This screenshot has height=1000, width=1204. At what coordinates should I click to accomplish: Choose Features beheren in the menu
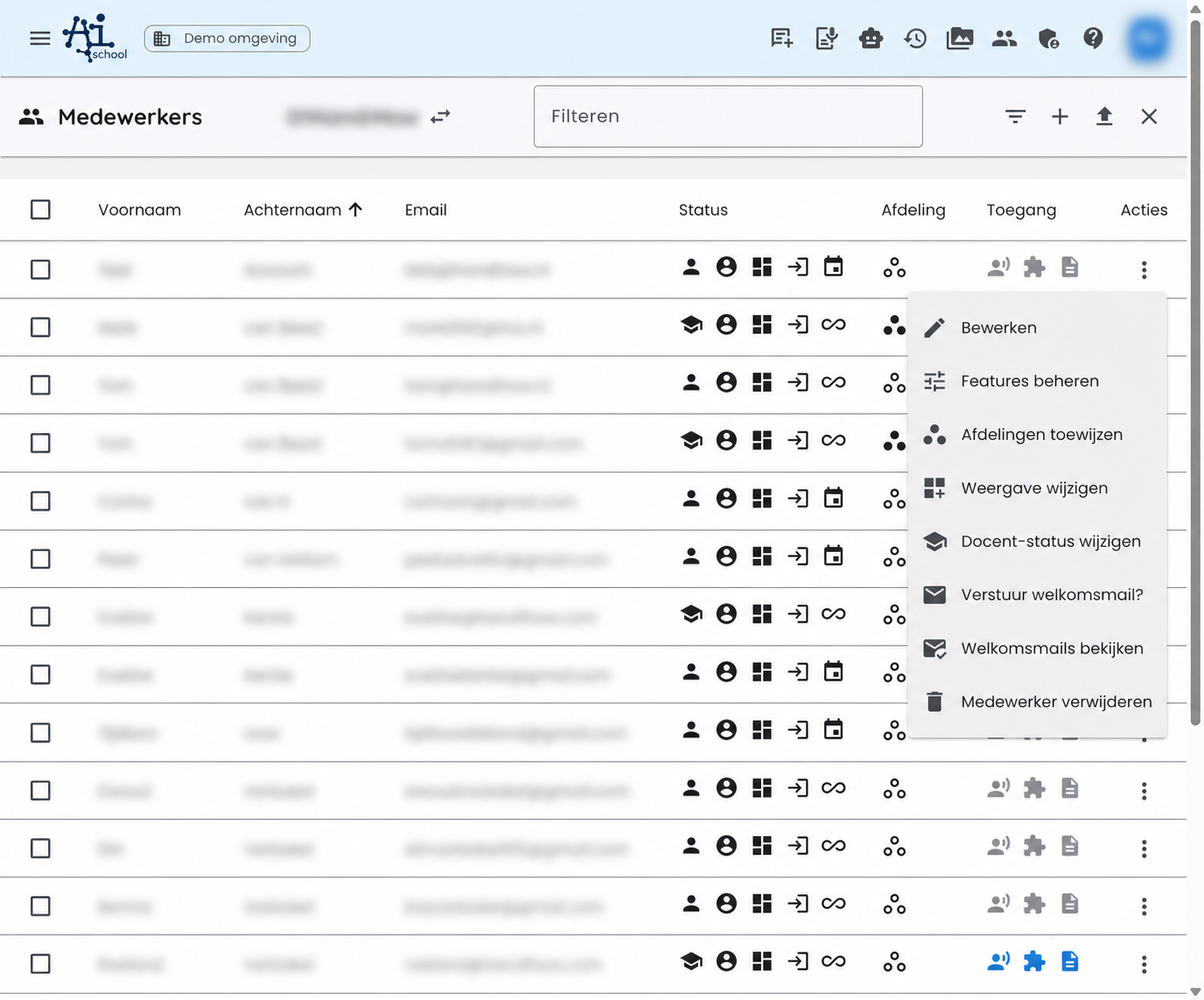(x=1037, y=381)
